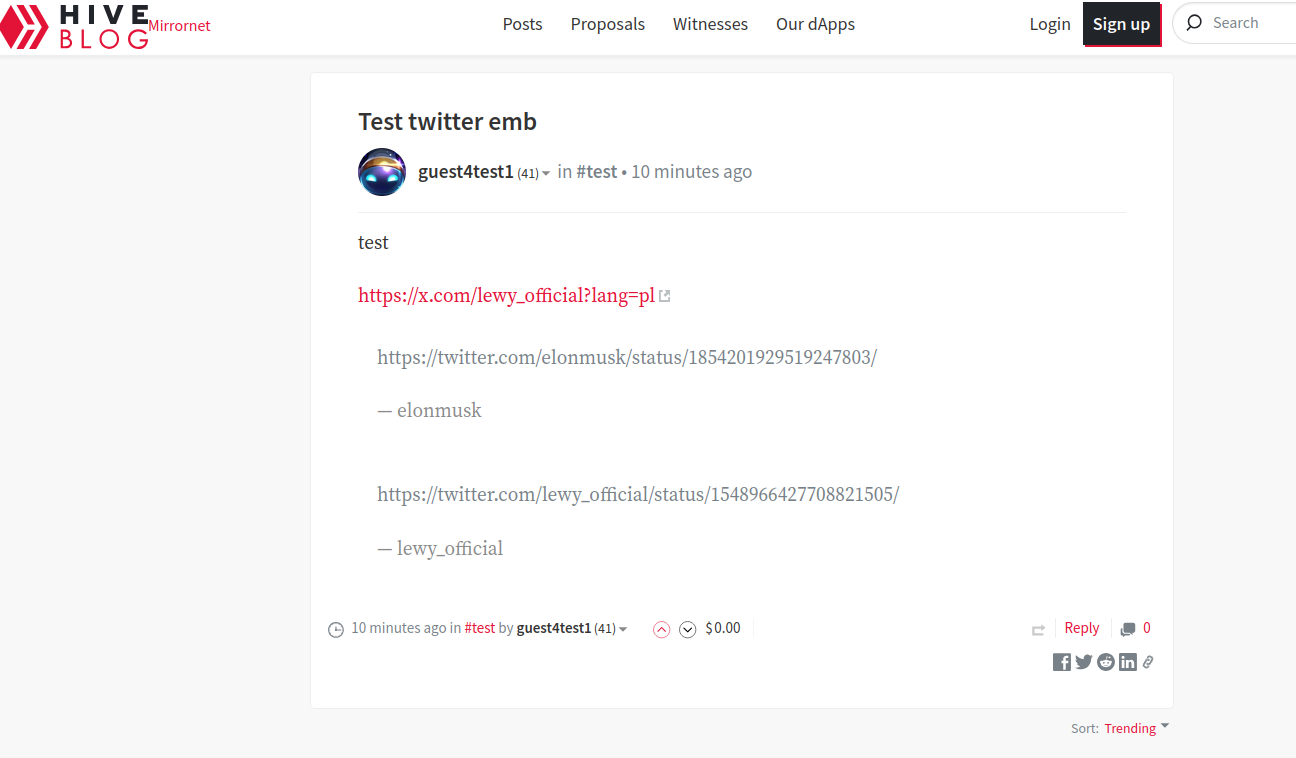Screen dimensions: 1296x758
Task: Share the post on Facebook
Action: (x=1062, y=662)
